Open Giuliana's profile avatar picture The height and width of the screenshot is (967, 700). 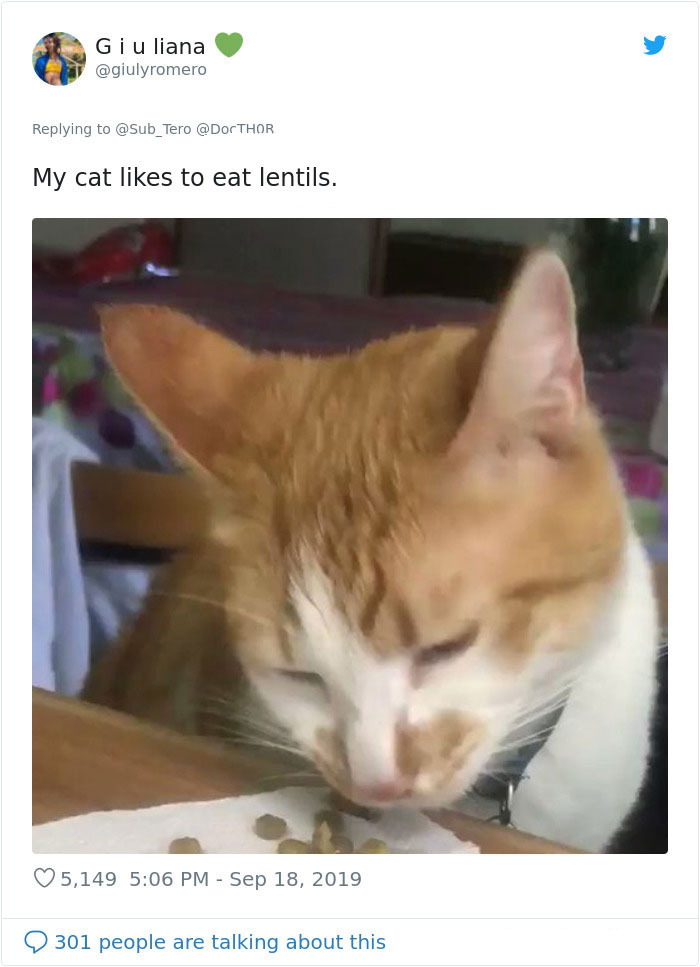(x=59, y=59)
